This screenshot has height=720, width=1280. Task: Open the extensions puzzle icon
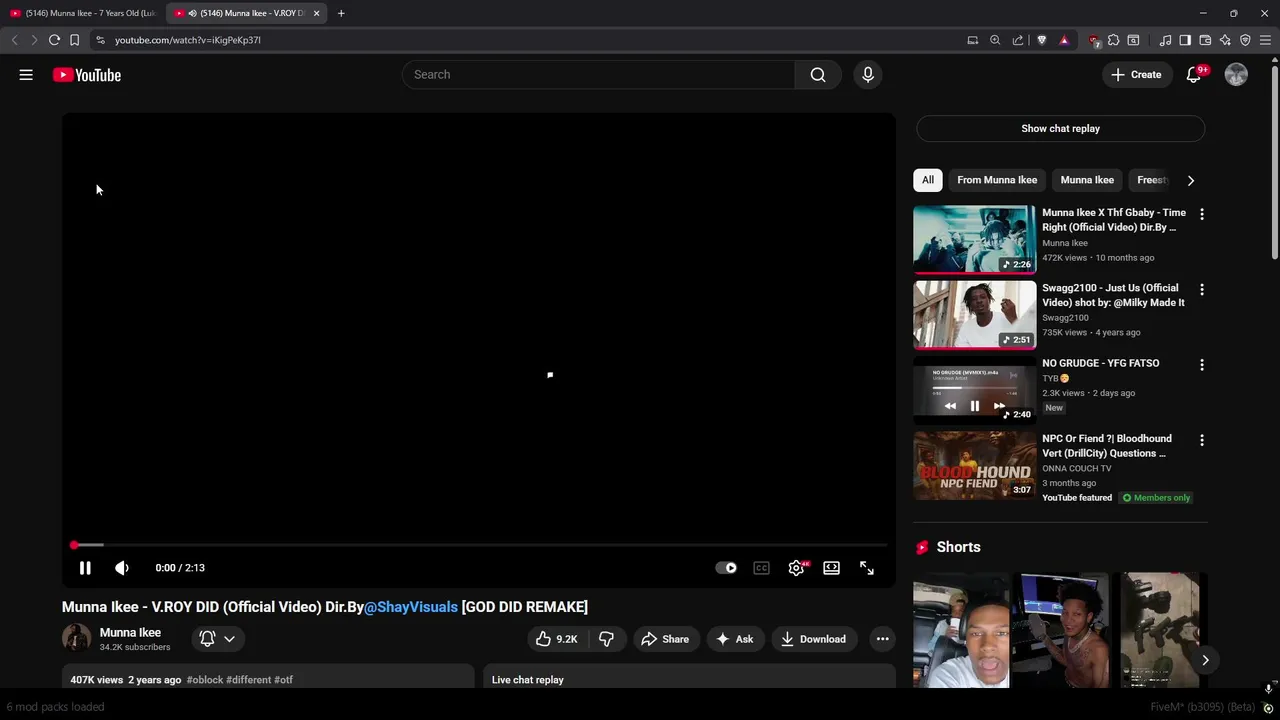tap(1113, 40)
